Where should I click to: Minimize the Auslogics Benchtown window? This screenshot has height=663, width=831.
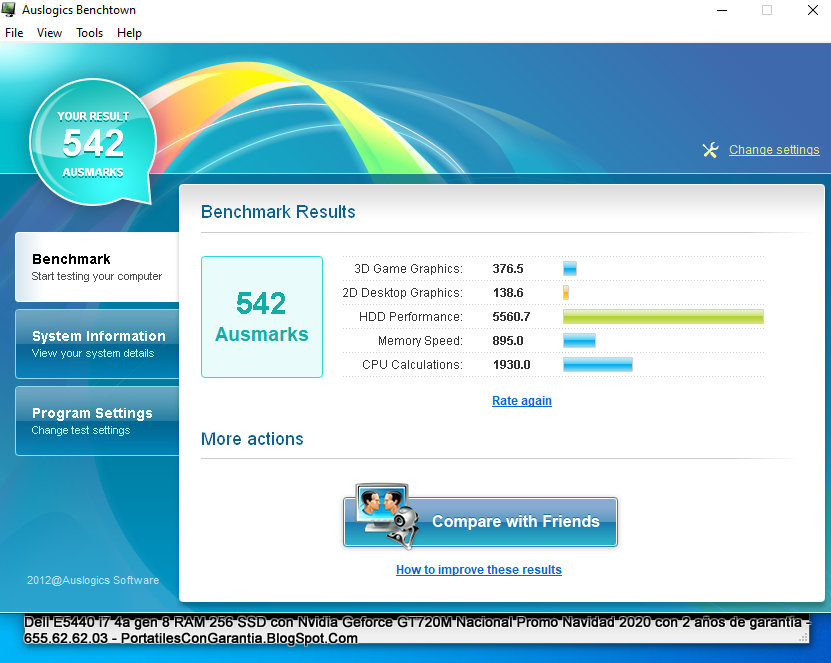(x=722, y=10)
